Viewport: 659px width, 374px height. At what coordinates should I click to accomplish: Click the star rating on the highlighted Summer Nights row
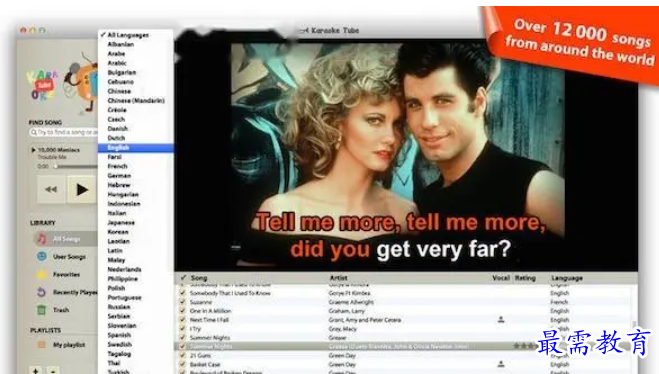coord(525,346)
